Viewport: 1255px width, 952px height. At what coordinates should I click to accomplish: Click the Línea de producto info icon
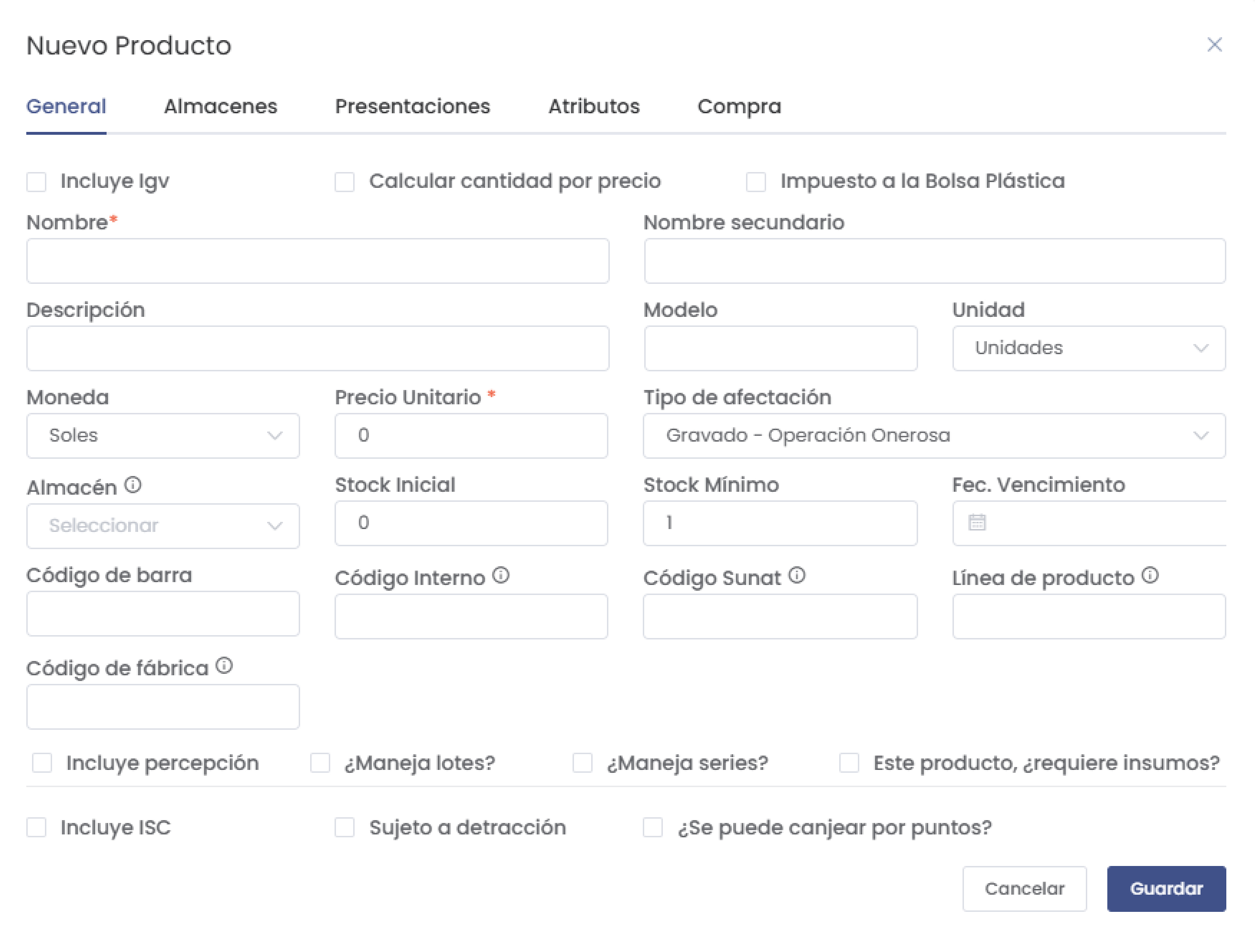(x=1150, y=576)
